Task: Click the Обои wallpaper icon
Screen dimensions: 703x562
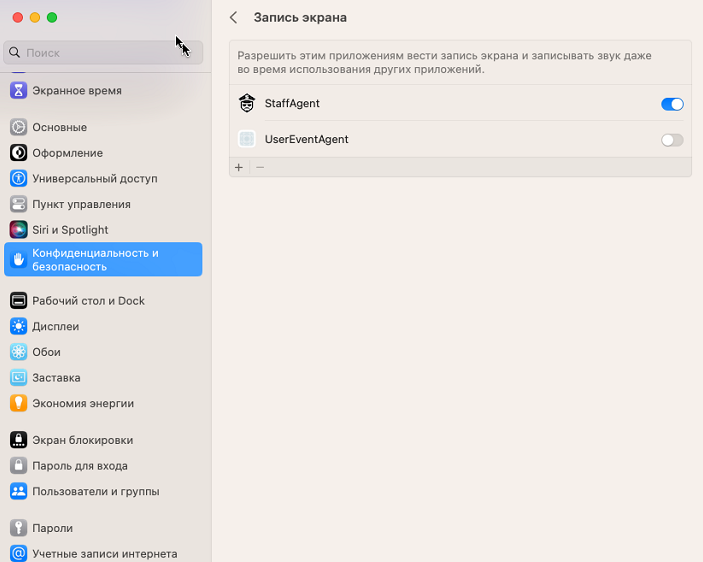Action: tap(18, 352)
